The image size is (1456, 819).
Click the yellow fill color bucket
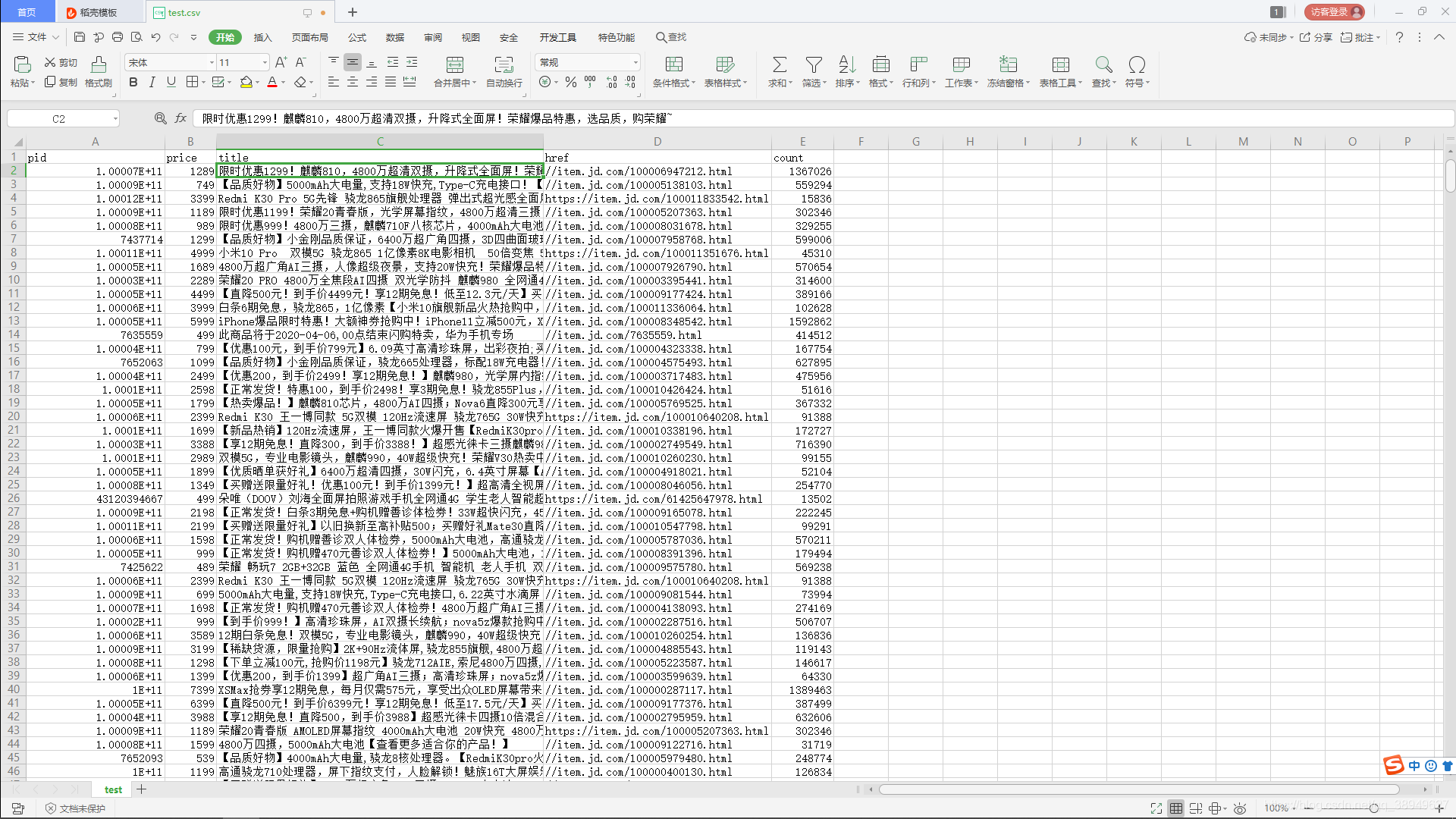click(x=246, y=82)
